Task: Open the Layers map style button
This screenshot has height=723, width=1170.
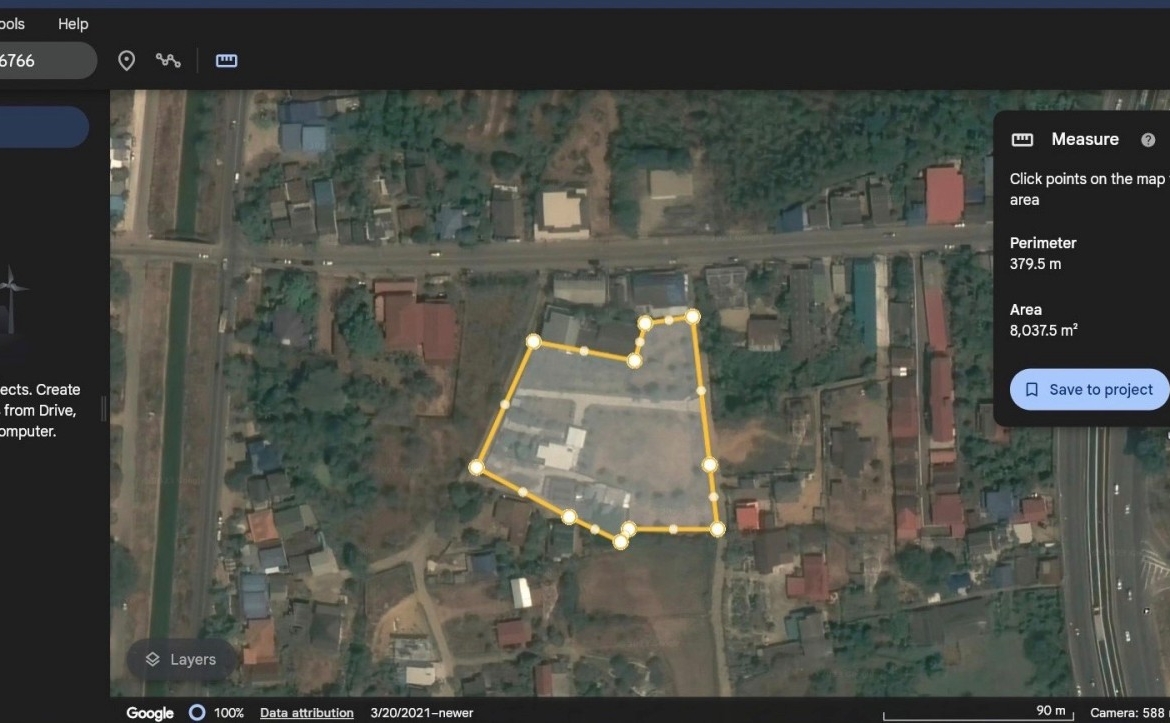Action: click(x=181, y=660)
